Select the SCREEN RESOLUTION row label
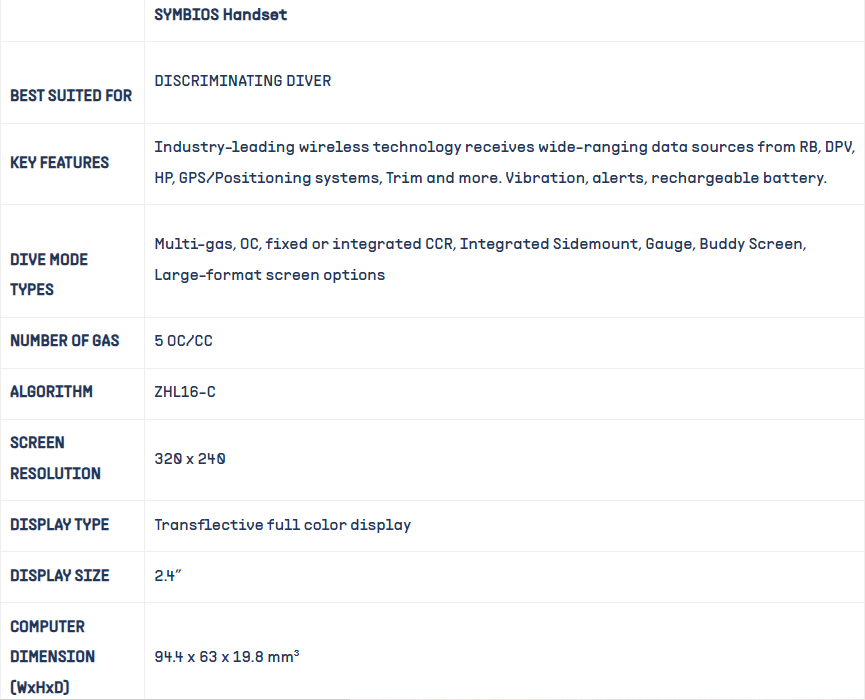Image resolution: width=865 pixels, height=700 pixels. click(55, 458)
